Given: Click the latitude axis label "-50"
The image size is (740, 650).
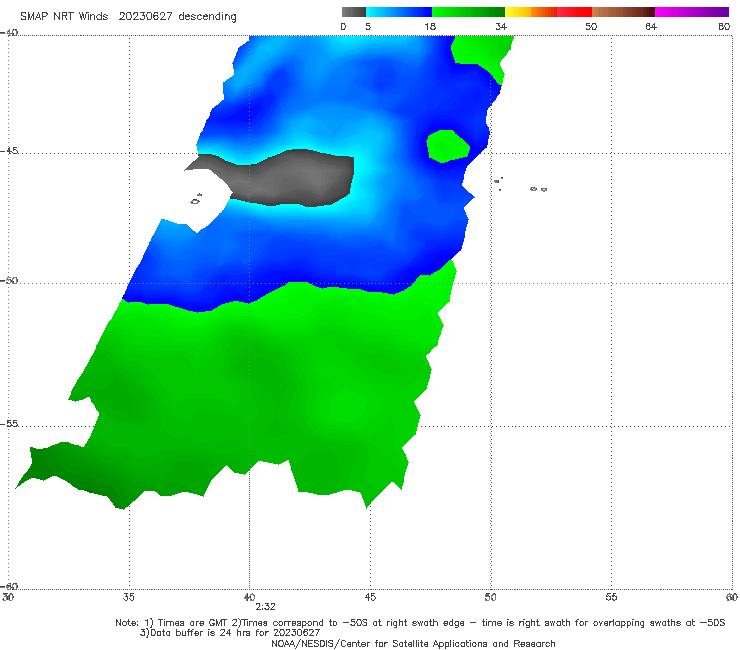Looking at the screenshot, I should 9,280.
